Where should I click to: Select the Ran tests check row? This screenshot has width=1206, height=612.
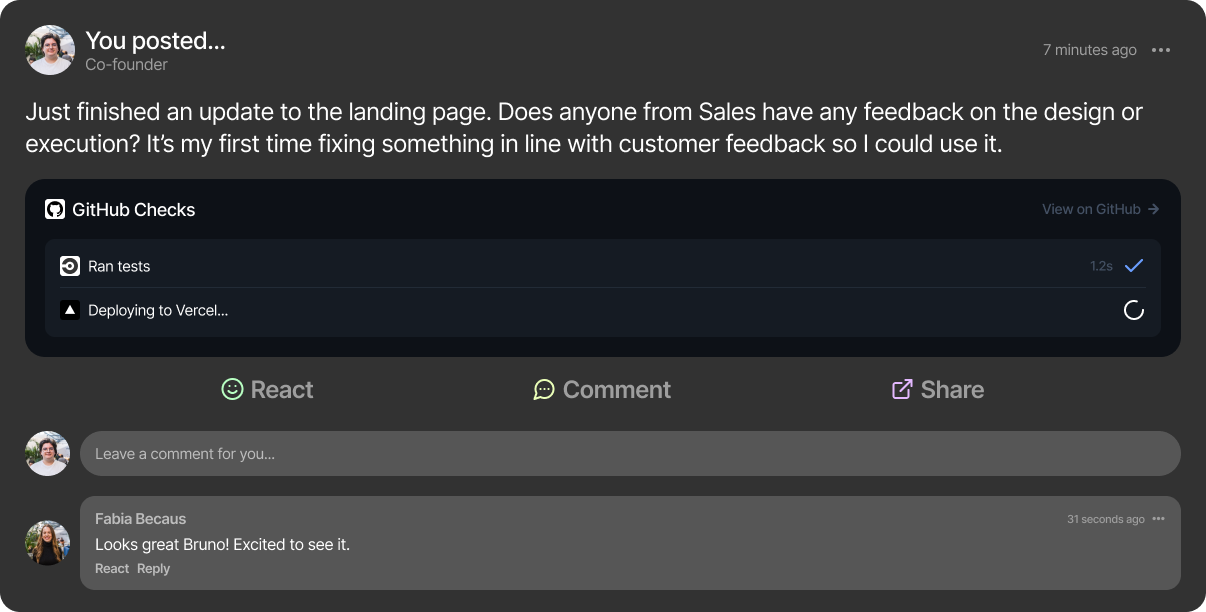603,266
